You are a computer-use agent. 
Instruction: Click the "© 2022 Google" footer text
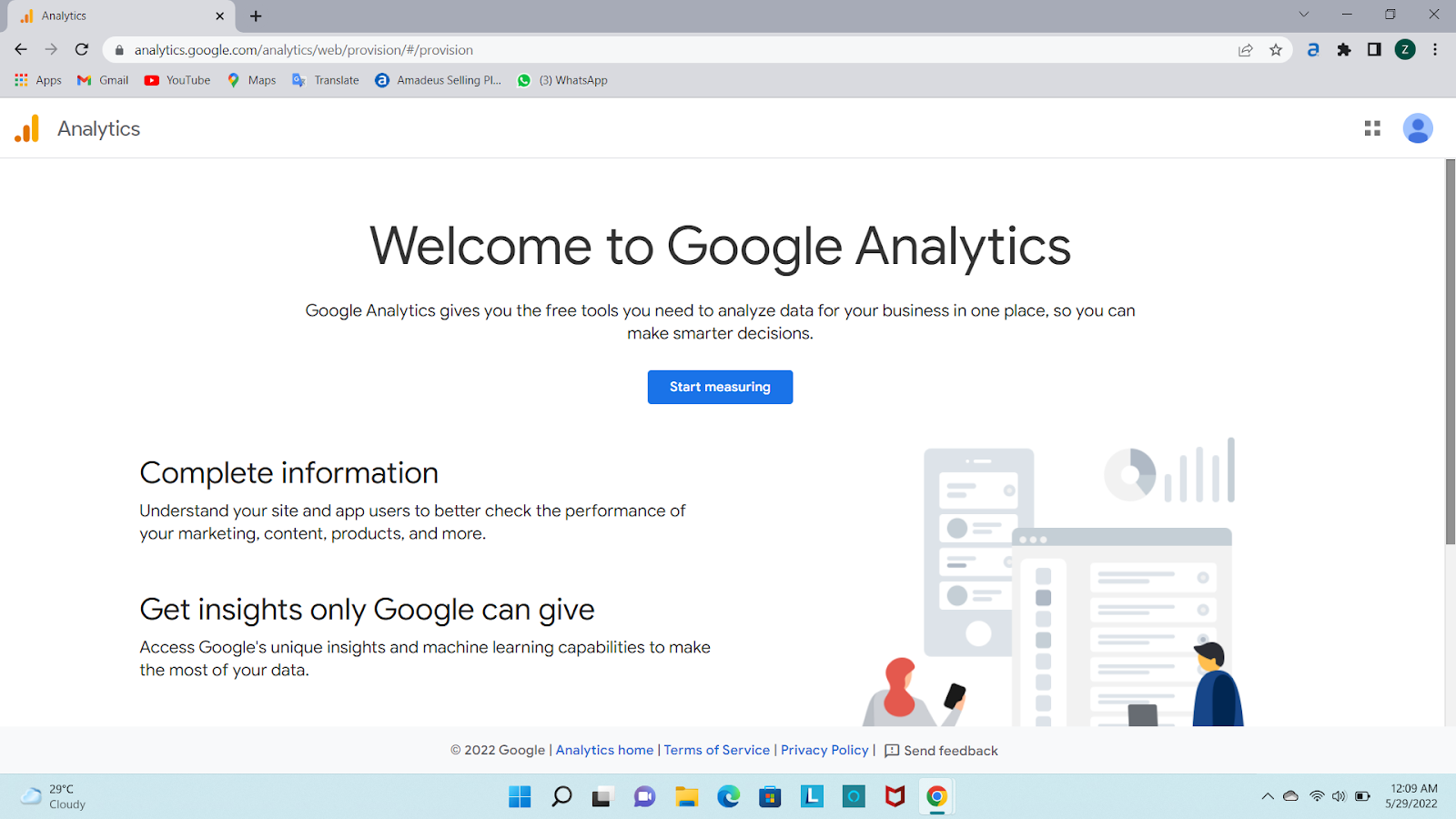498,750
